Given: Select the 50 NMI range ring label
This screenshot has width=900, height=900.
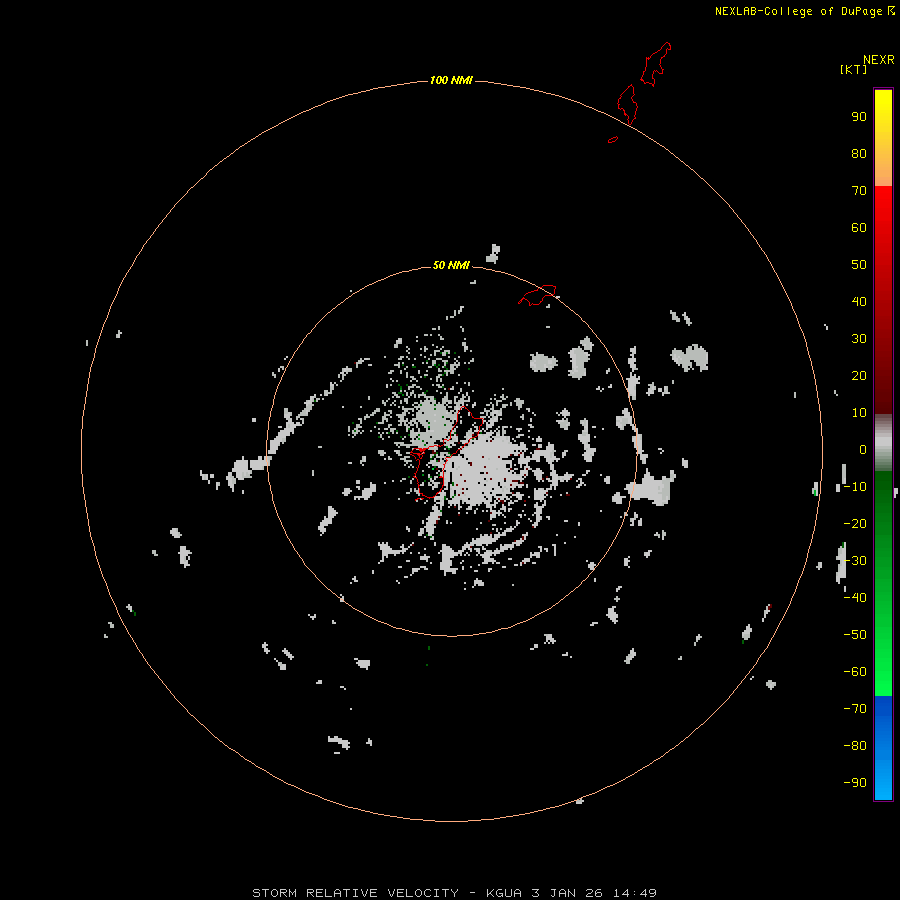Looking at the screenshot, I should point(451,265).
